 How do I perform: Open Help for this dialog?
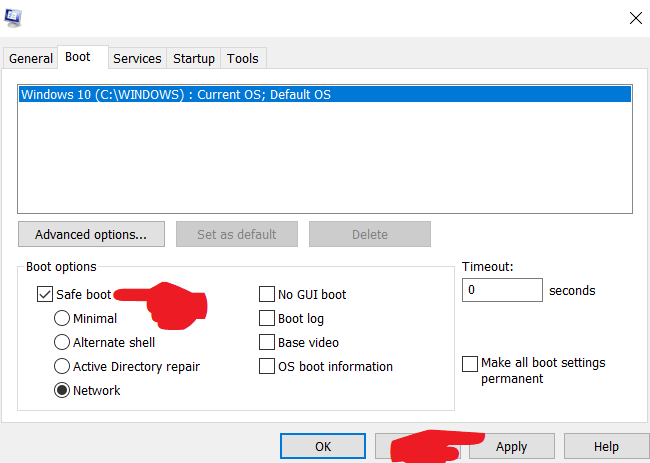pyautogui.click(x=606, y=446)
